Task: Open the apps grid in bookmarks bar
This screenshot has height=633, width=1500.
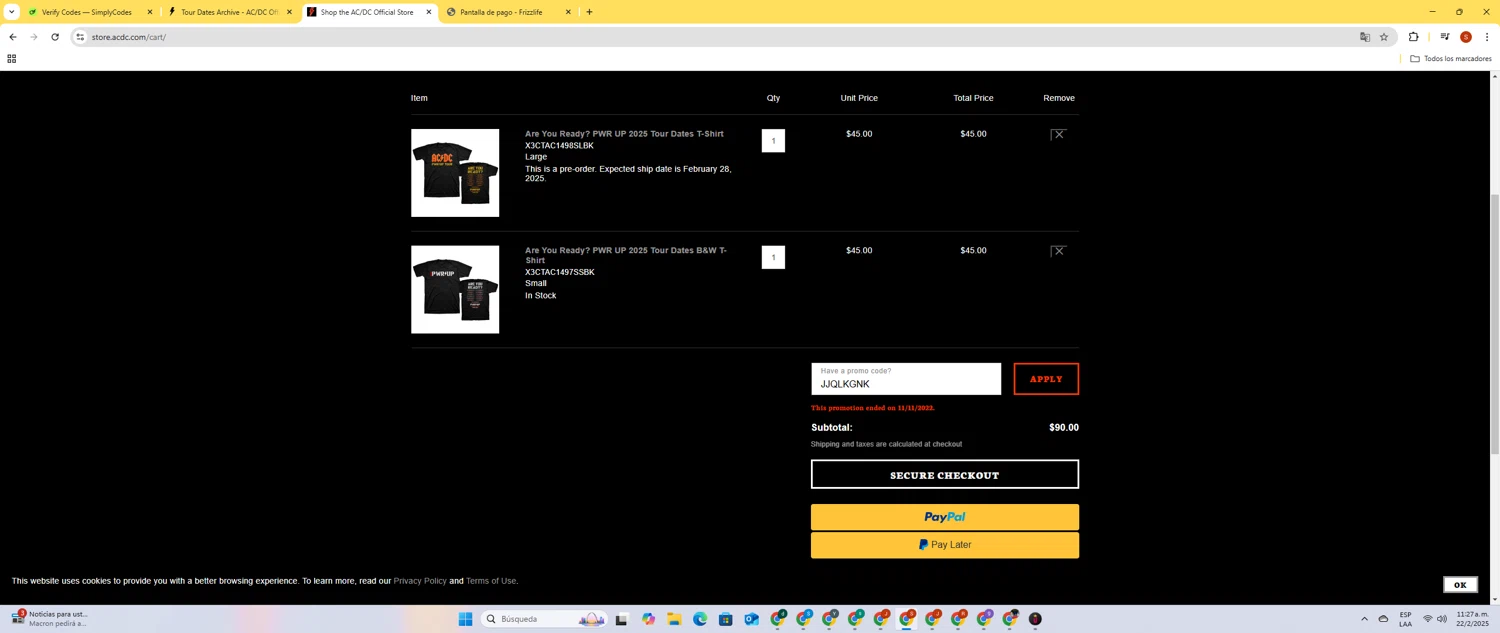Action: click(x=12, y=59)
